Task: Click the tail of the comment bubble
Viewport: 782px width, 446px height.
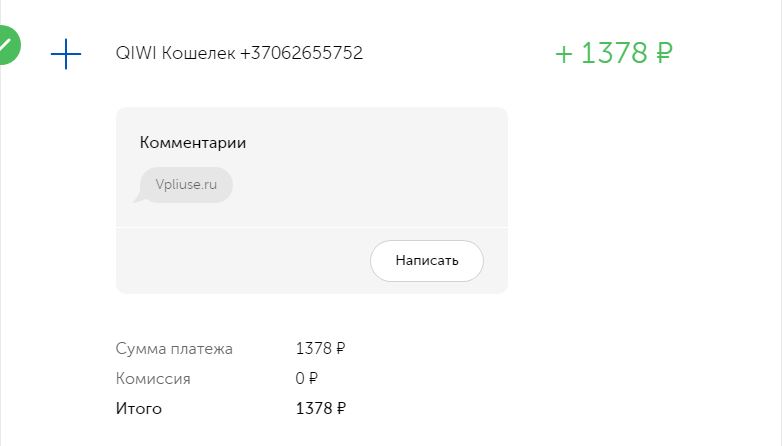Action: click(x=138, y=198)
